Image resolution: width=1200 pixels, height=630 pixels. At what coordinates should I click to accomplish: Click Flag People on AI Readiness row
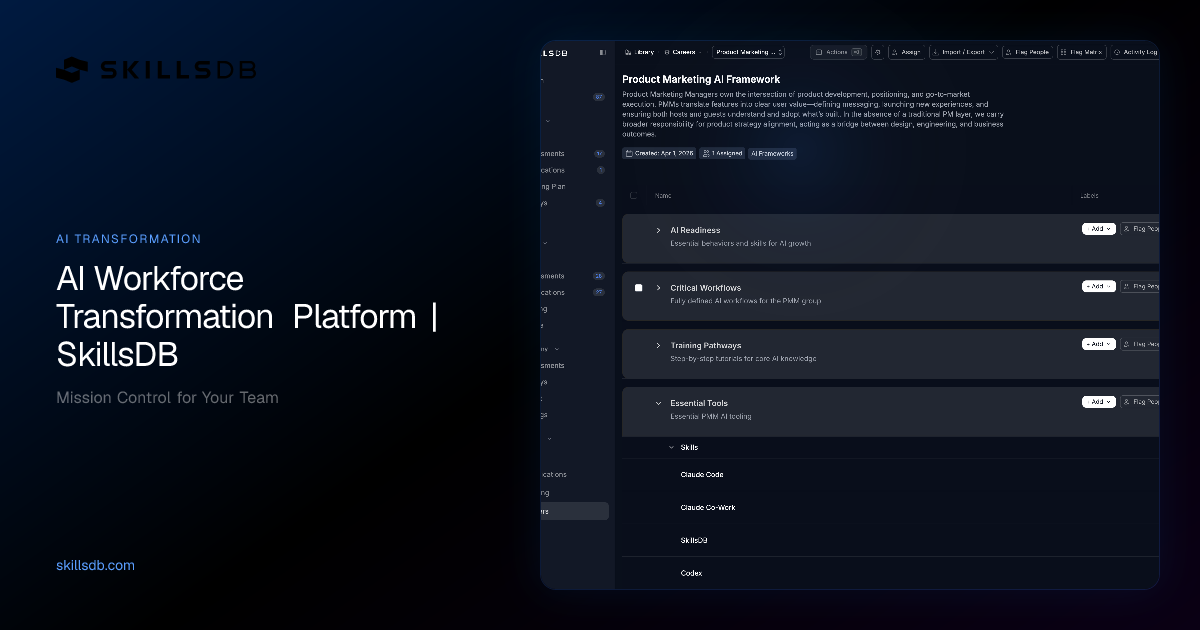(x=1140, y=229)
